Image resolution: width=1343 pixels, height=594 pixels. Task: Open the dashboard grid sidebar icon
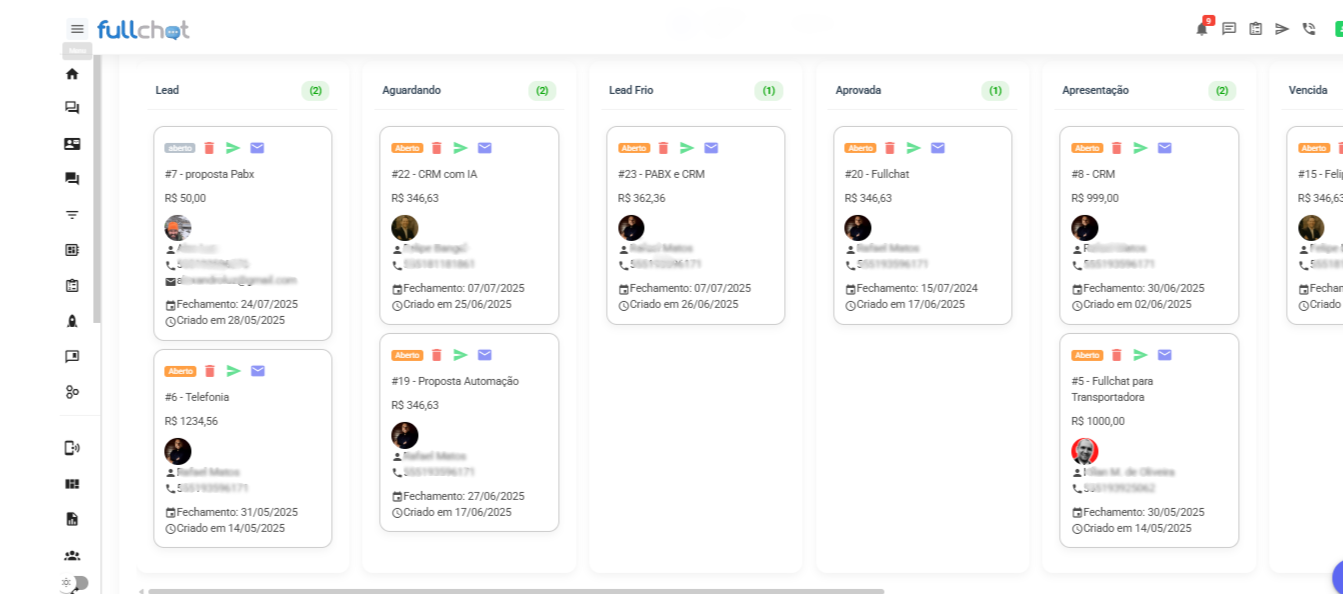coord(72,484)
